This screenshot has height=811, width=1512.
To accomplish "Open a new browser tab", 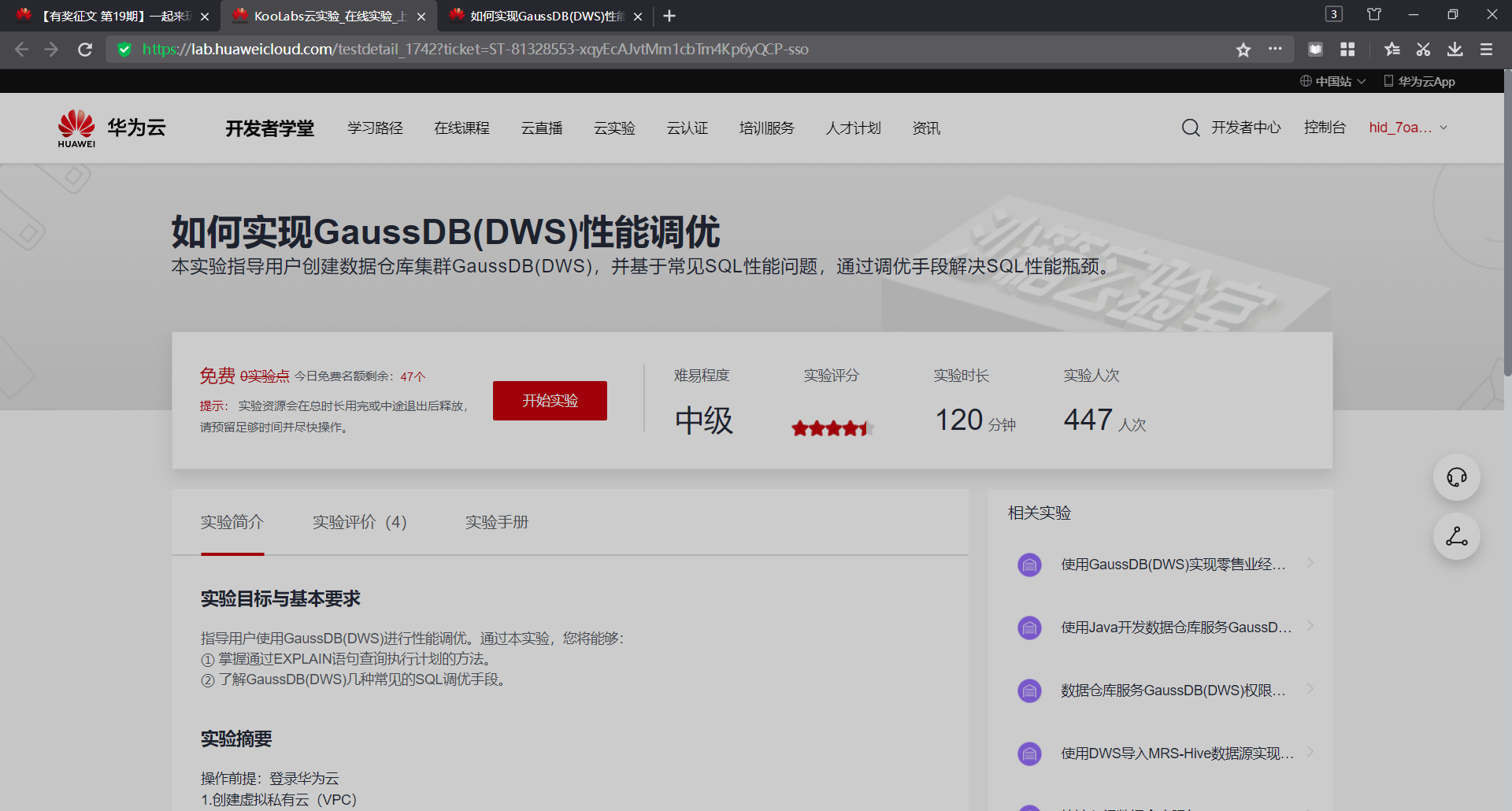I will (x=669, y=16).
